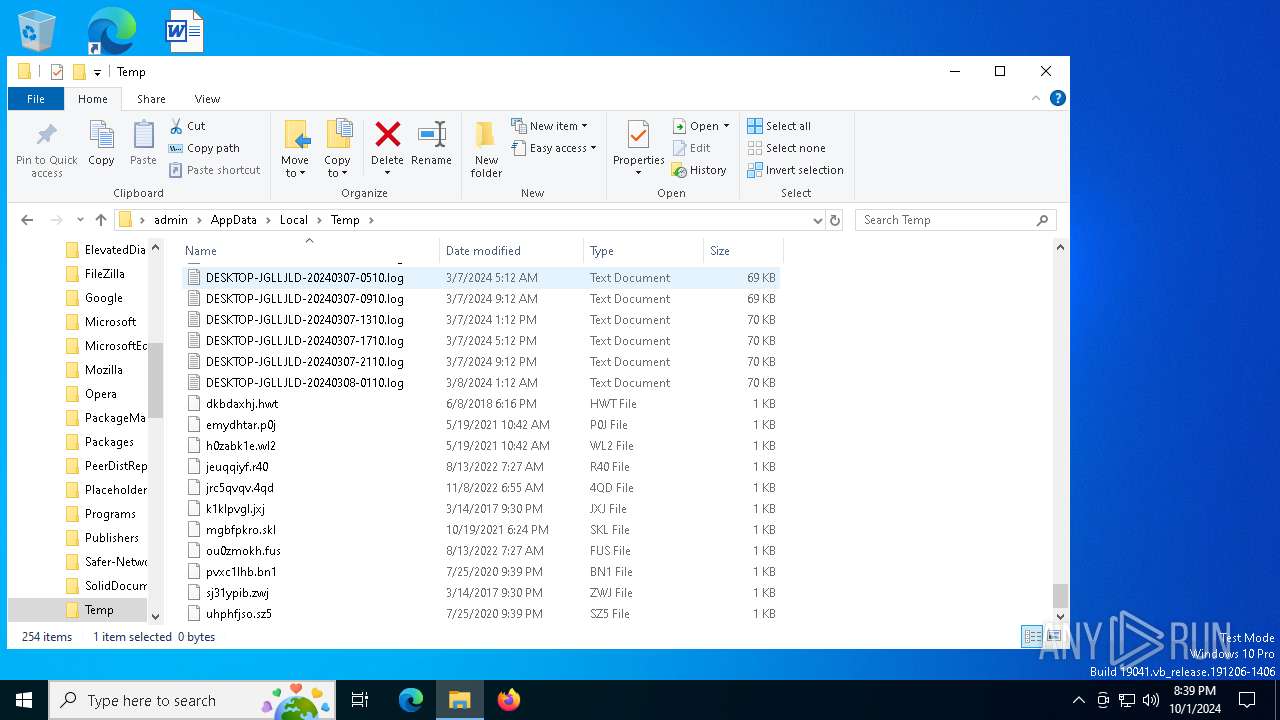Click Invert selection

pyautogui.click(x=795, y=170)
